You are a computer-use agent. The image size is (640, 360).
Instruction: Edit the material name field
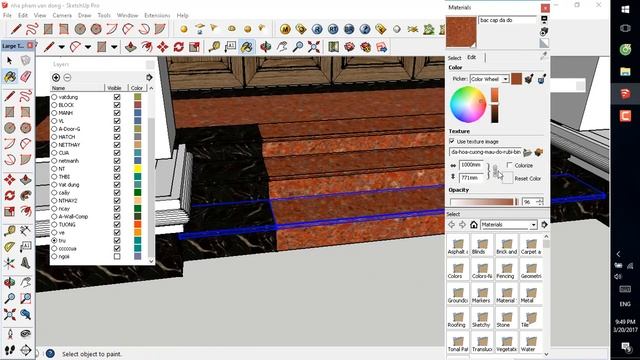tap(508, 20)
